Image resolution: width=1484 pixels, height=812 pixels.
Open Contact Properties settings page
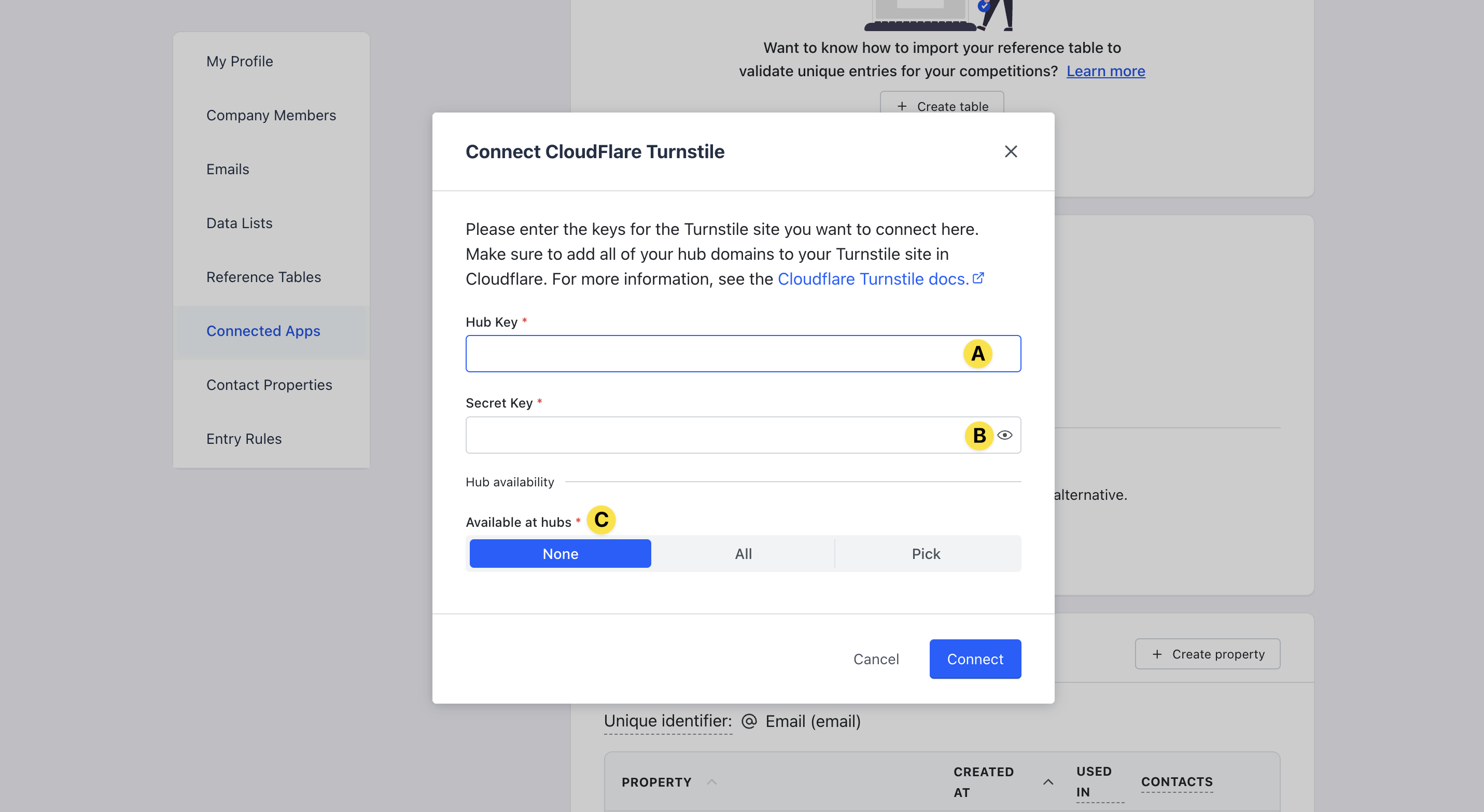269,385
